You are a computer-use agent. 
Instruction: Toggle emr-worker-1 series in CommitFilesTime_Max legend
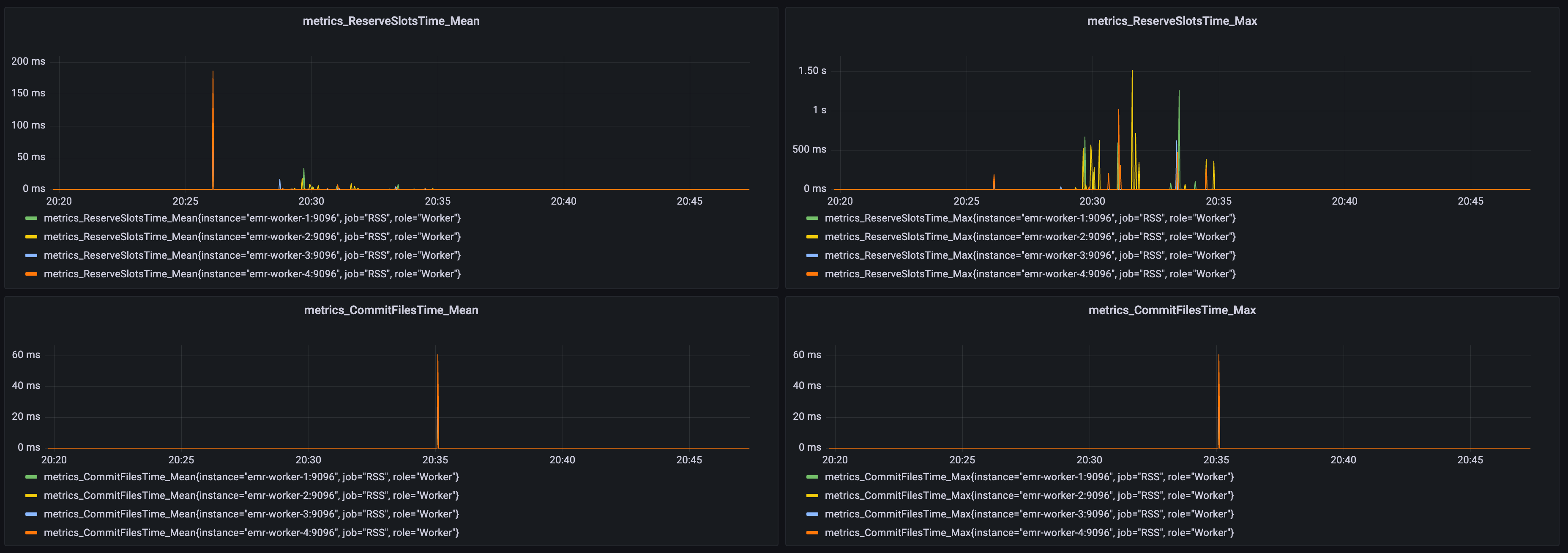(1029, 477)
